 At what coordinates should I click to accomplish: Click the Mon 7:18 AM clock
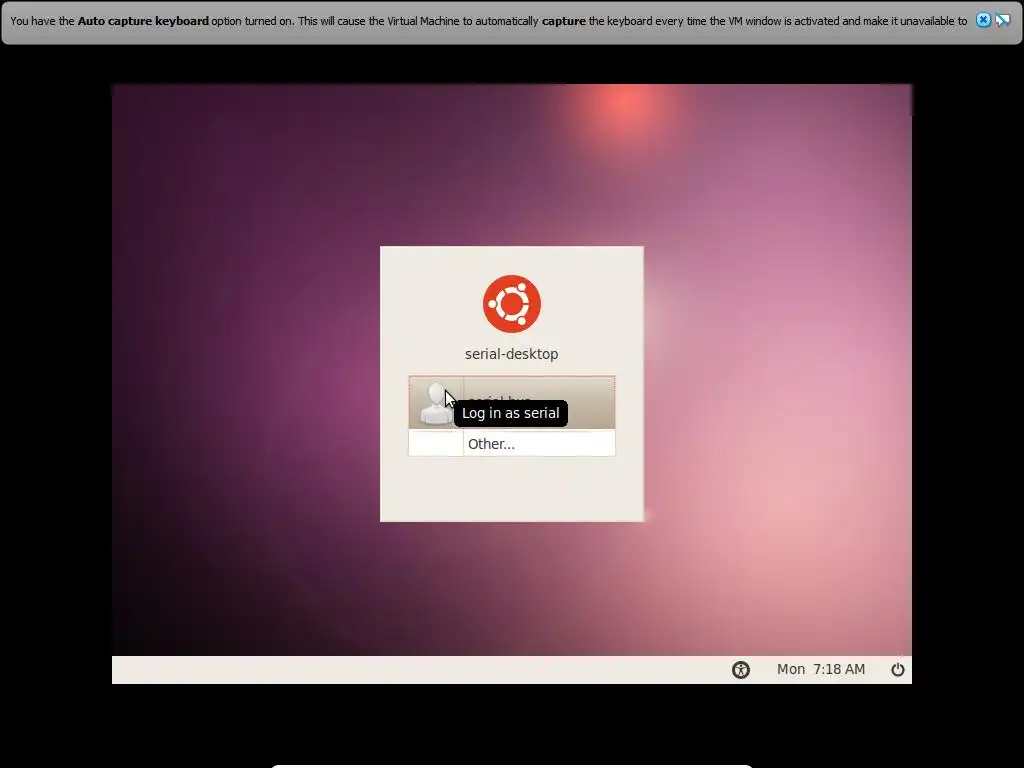pyautogui.click(x=821, y=669)
